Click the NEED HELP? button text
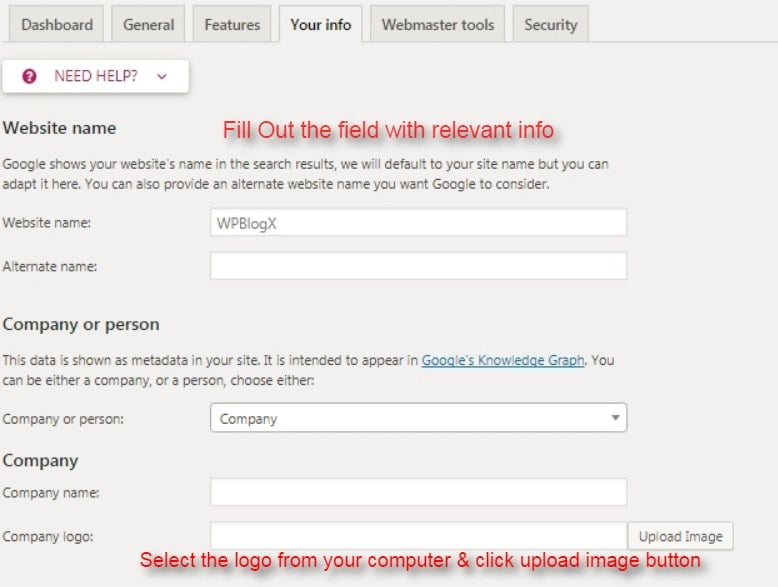The width and height of the screenshot is (778, 587). [x=96, y=76]
